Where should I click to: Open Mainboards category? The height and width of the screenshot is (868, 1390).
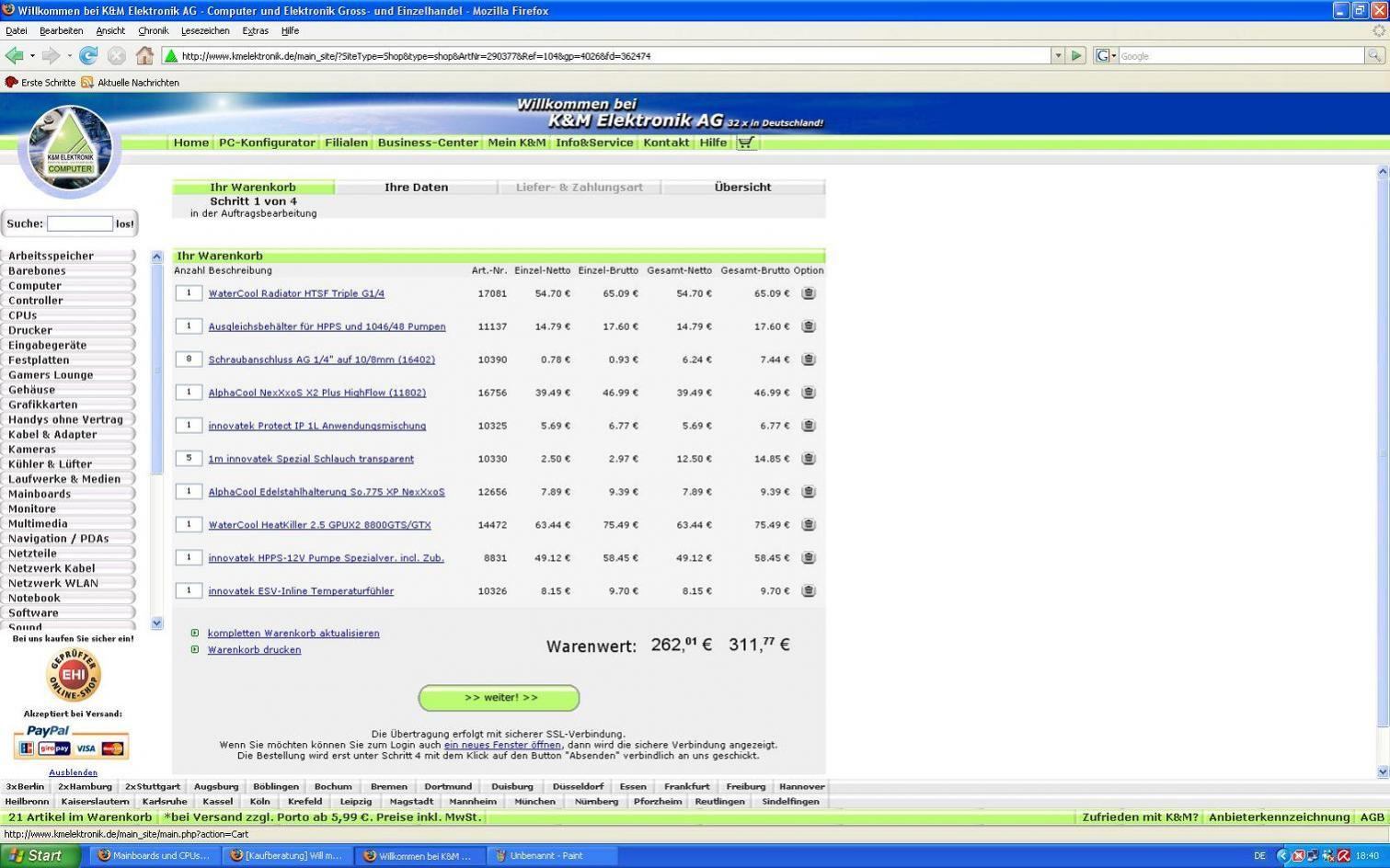40,494
